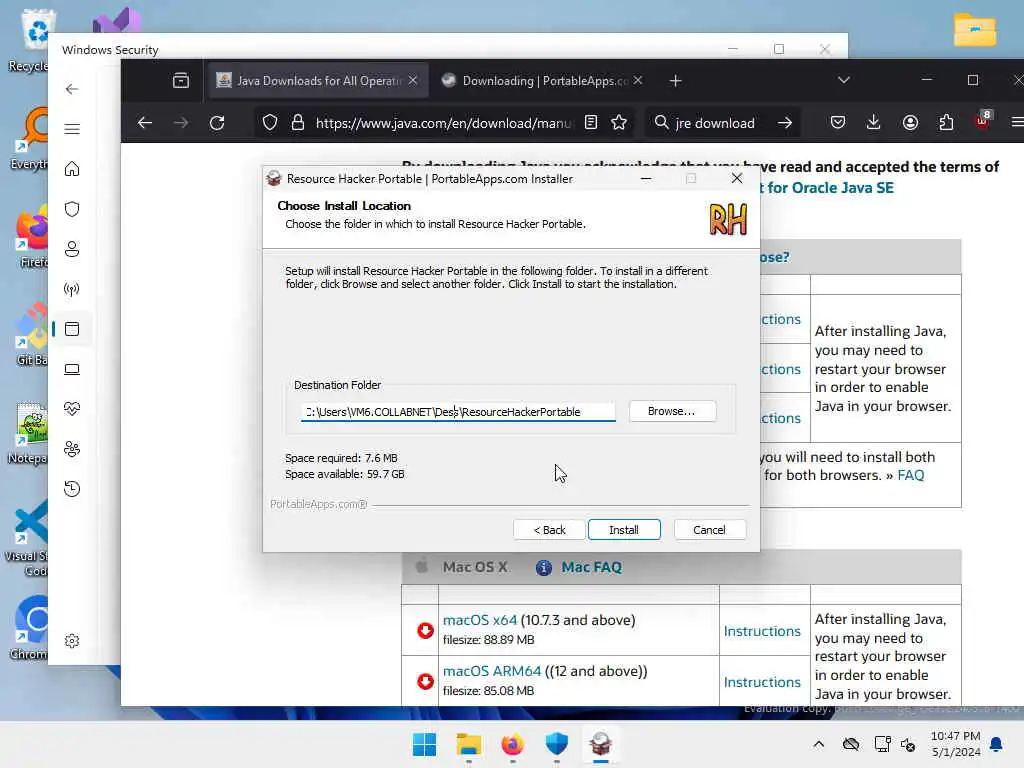This screenshot has width=1024, height=768.
Task: Toggle reader view in the address bar
Action: pos(591,122)
